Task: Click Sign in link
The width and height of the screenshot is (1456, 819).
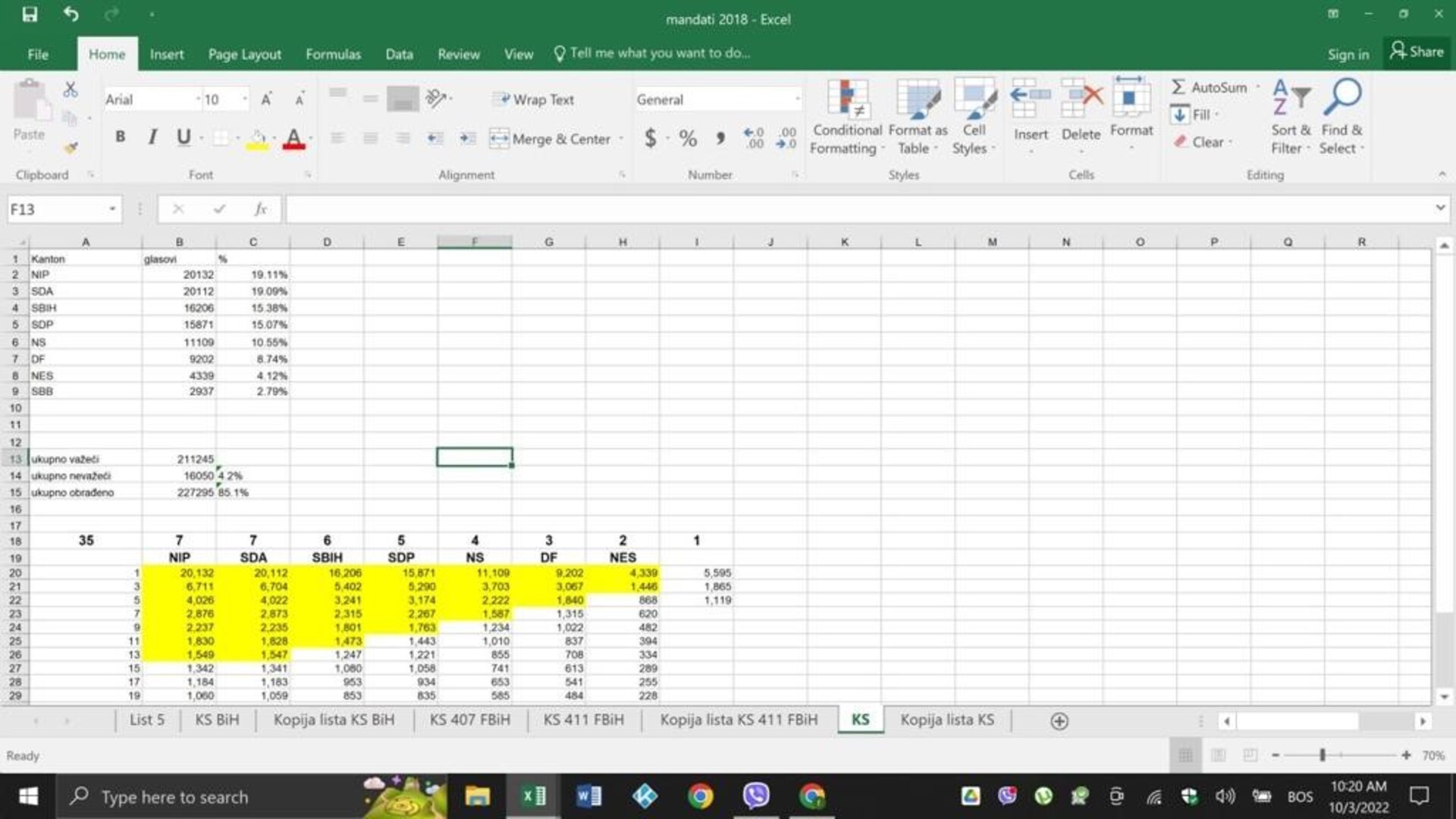Action: coord(1348,54)
